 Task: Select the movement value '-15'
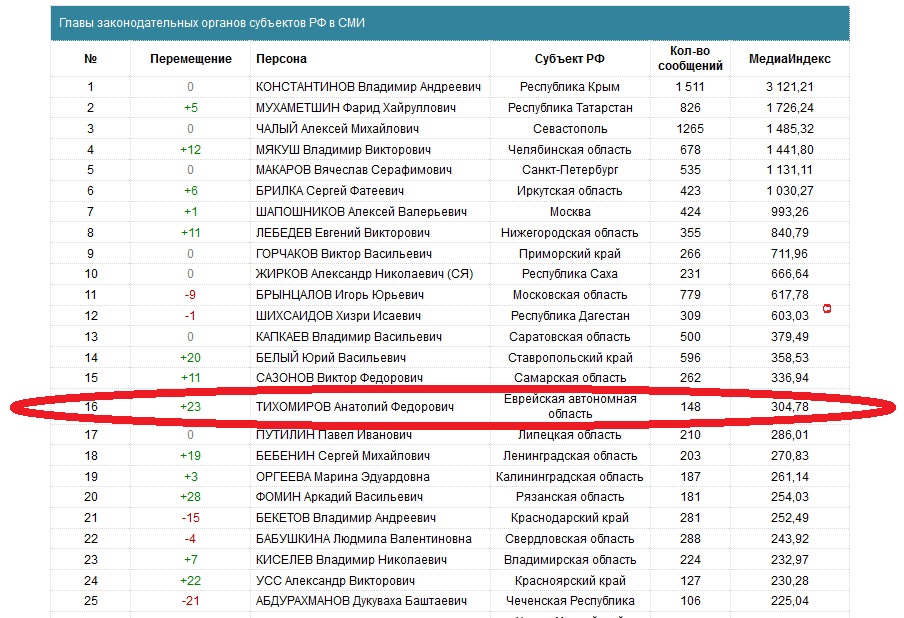[x=191, y=518]
